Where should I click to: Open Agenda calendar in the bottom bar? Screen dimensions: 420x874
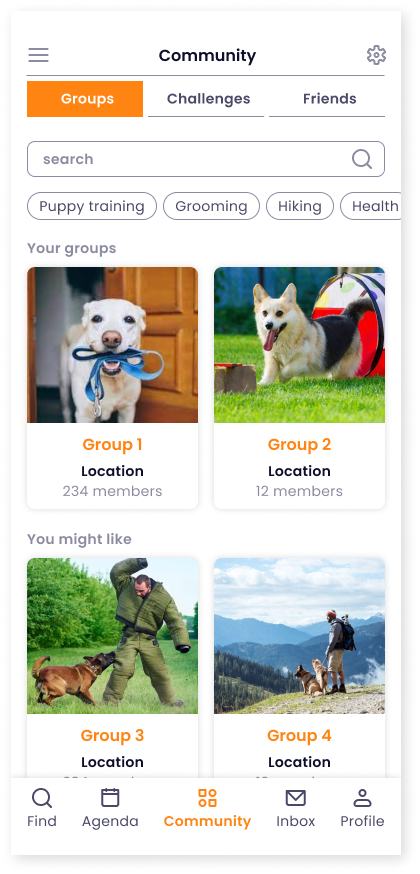pos(110,808)
